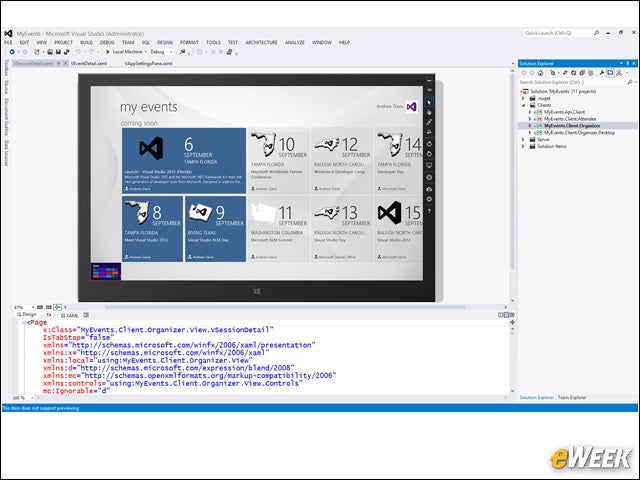Toggle Preview Selected Items in Solution Explorer
The image size is (640, 480).
click(610, 73)
